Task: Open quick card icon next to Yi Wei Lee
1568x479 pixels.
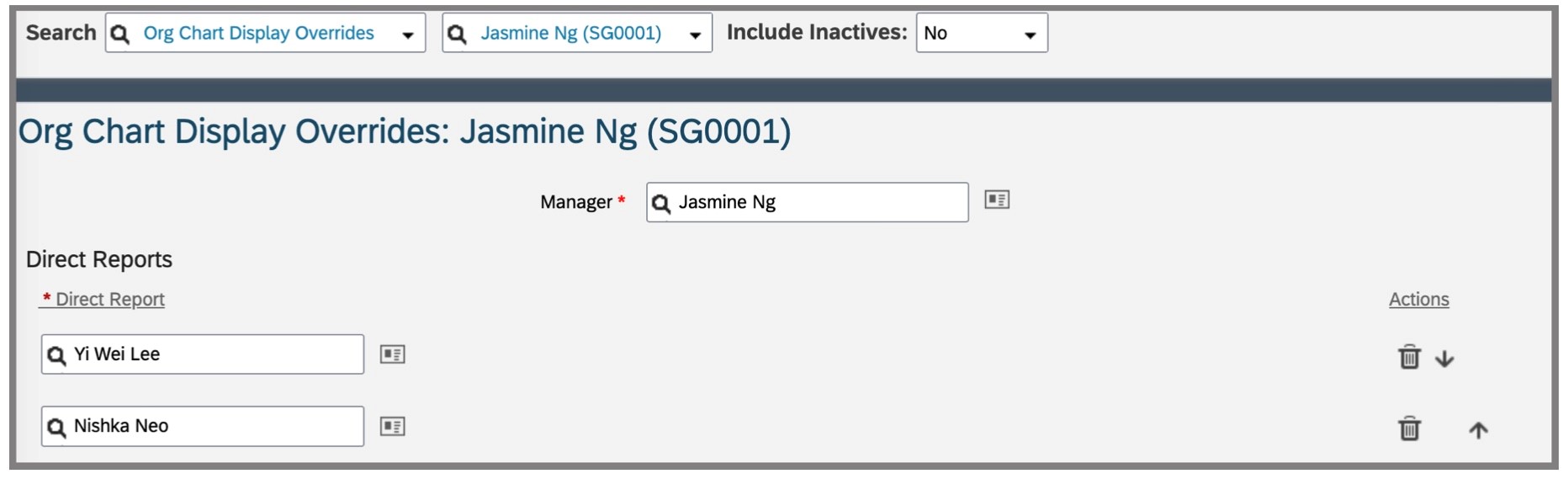Action: click(392, 354)
